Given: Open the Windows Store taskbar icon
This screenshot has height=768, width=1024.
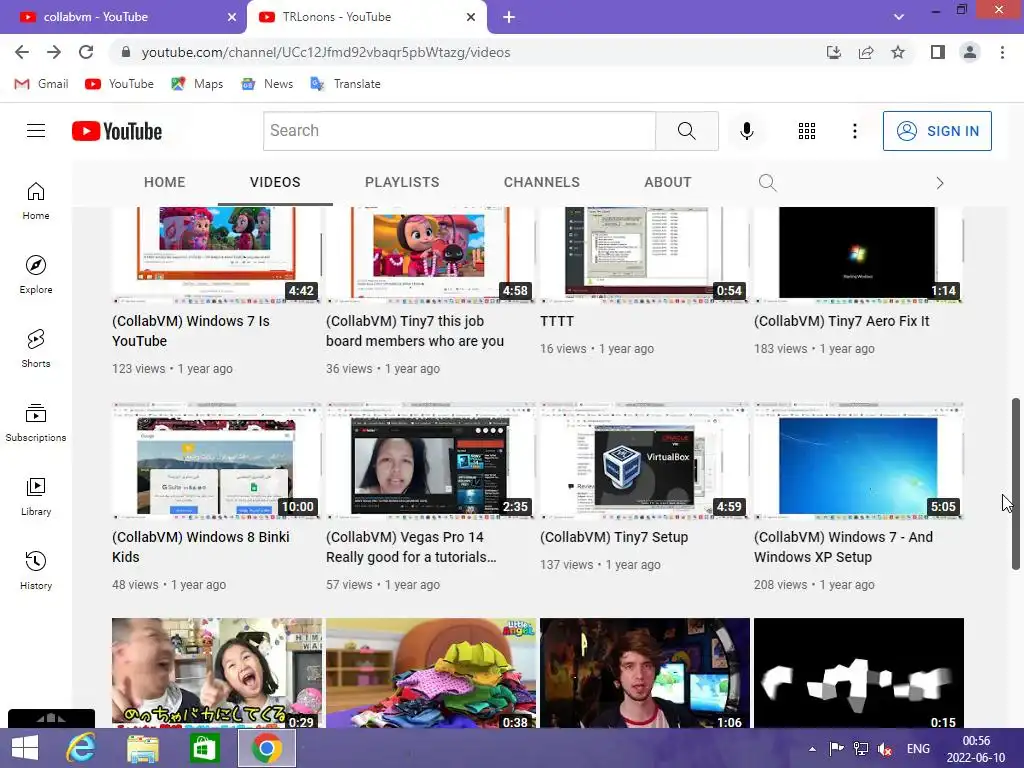Looking at the screenshot, I should (x=204, y=748).
